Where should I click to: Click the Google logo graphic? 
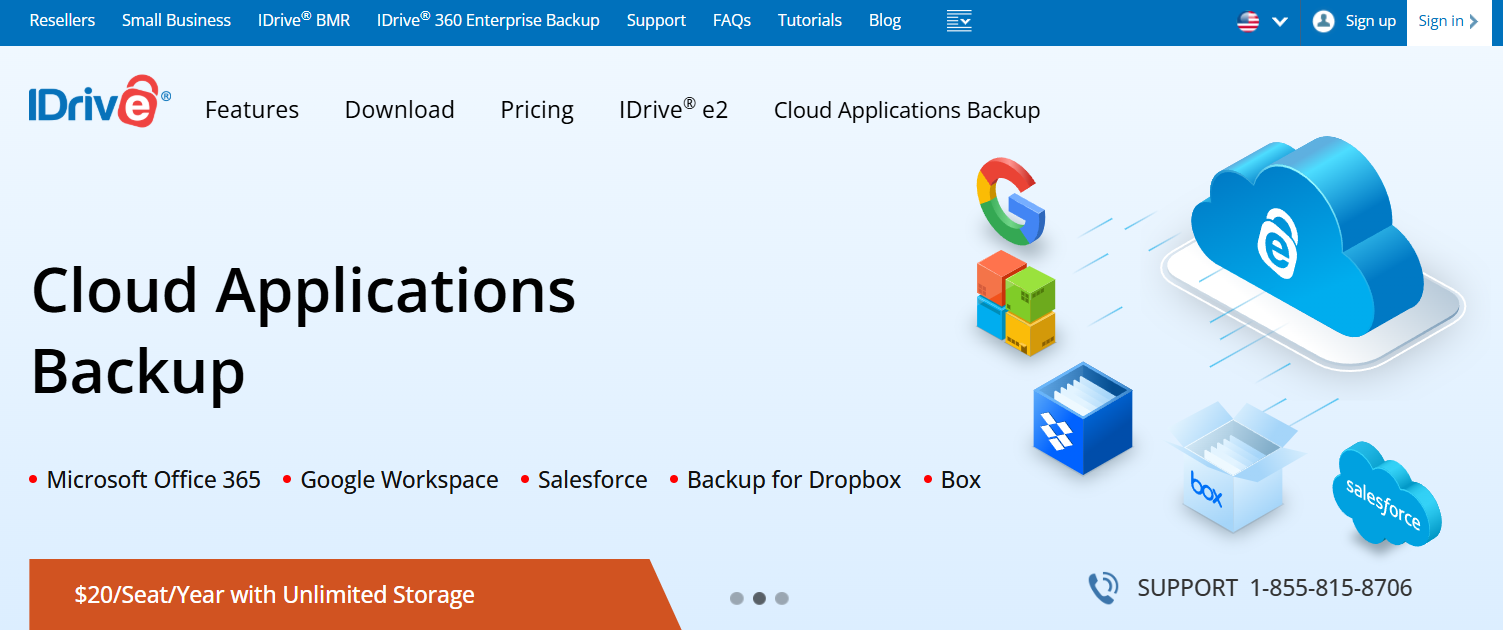tap(1011, 200)
